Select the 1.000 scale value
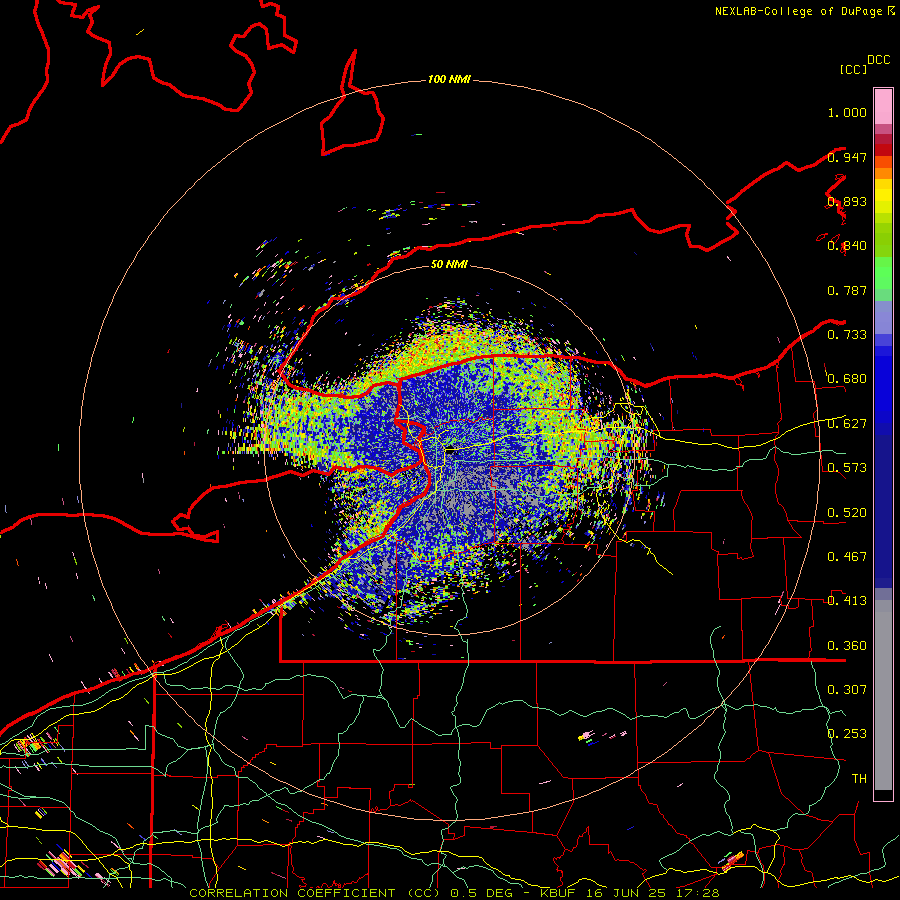 coord(847,112)
